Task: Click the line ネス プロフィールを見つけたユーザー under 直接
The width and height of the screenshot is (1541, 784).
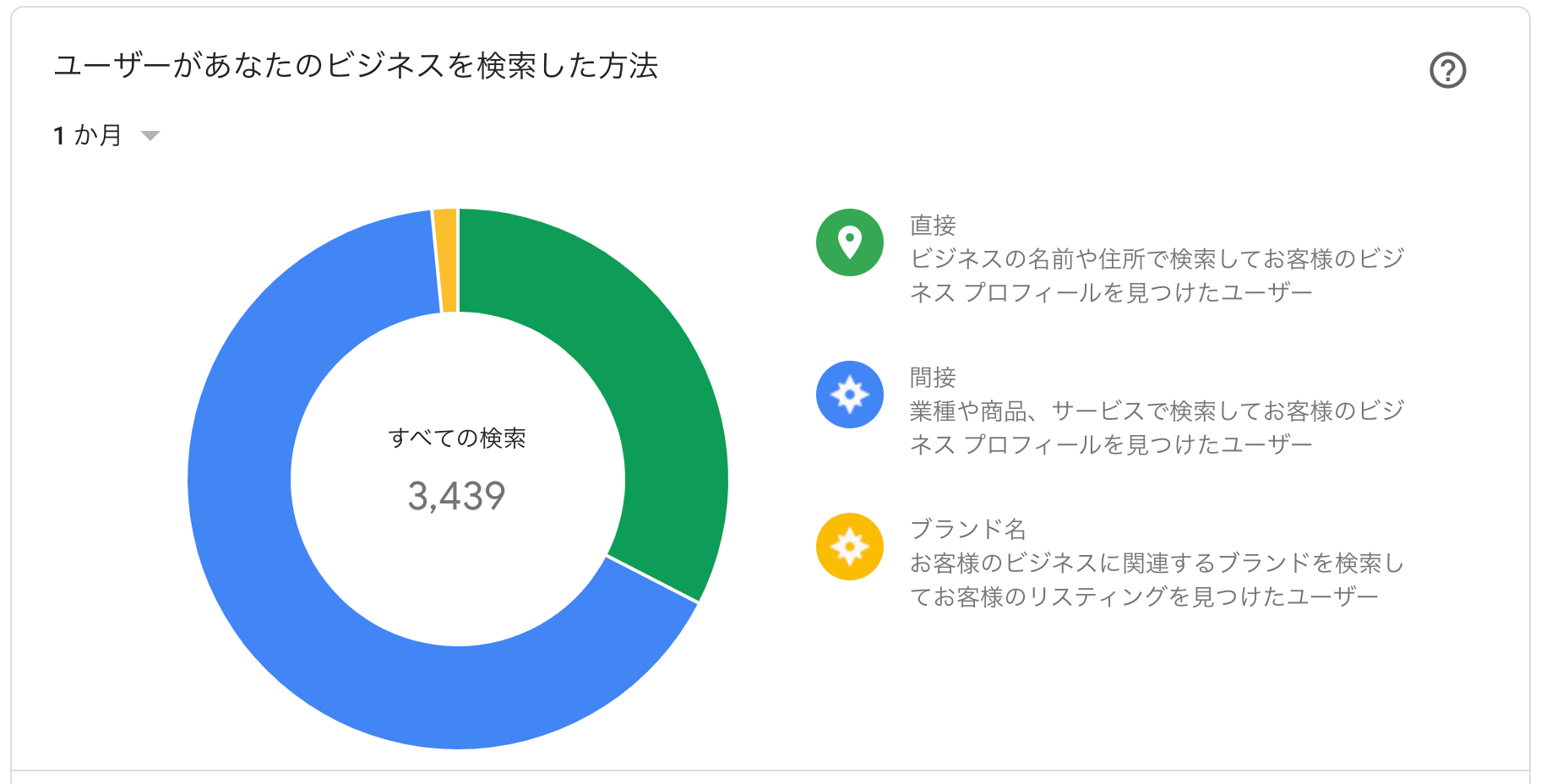Action: click(x=1111, y=292)
